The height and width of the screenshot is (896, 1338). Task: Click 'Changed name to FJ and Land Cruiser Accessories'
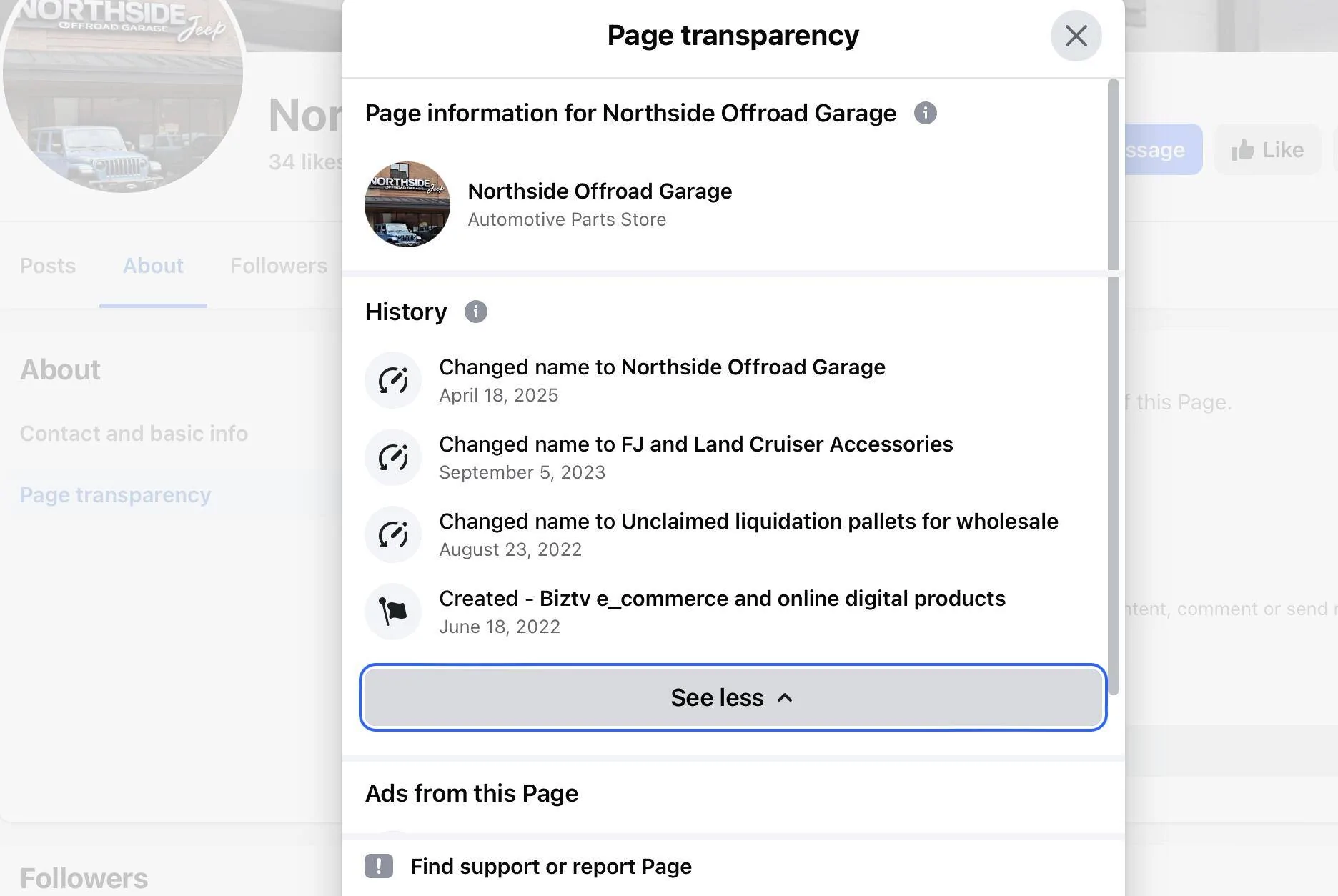pyautogui.click(x=696, y=444)
